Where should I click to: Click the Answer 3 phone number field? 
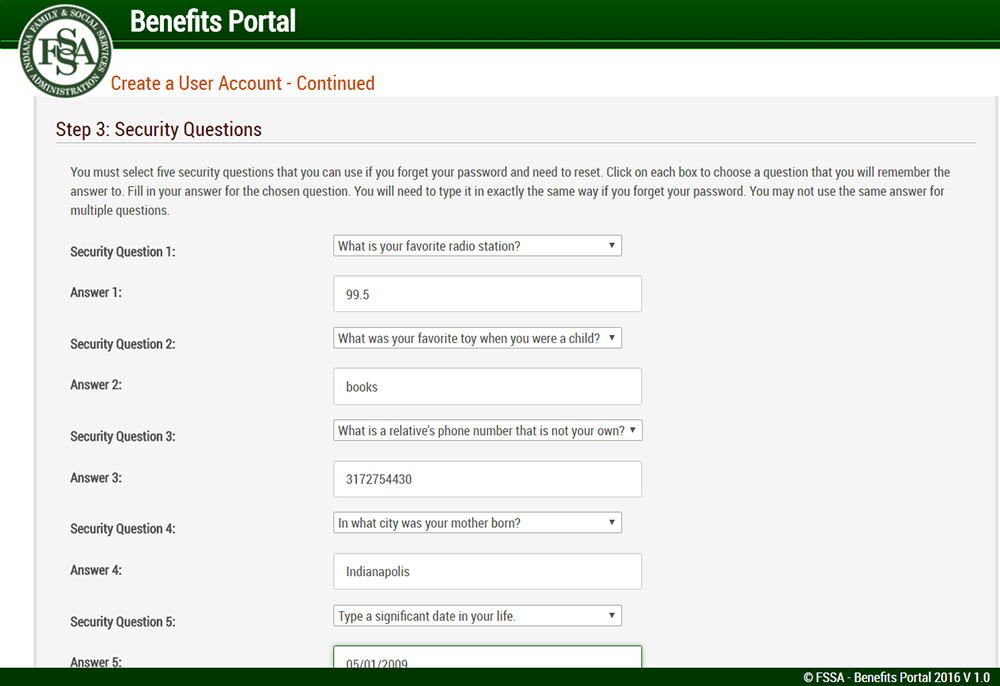coord(487,479)
